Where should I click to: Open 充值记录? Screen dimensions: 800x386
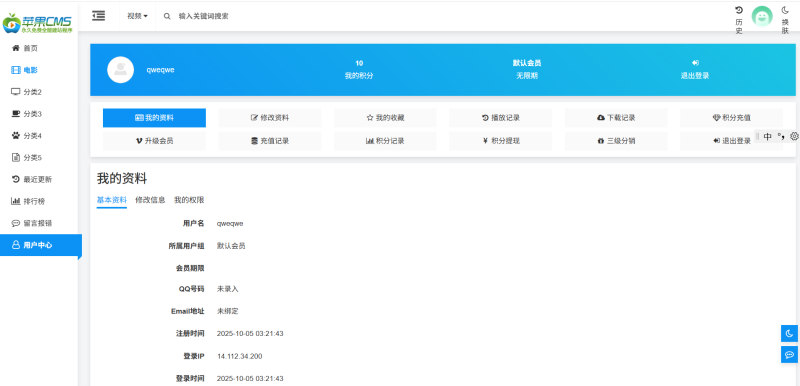tap(270, 141)
